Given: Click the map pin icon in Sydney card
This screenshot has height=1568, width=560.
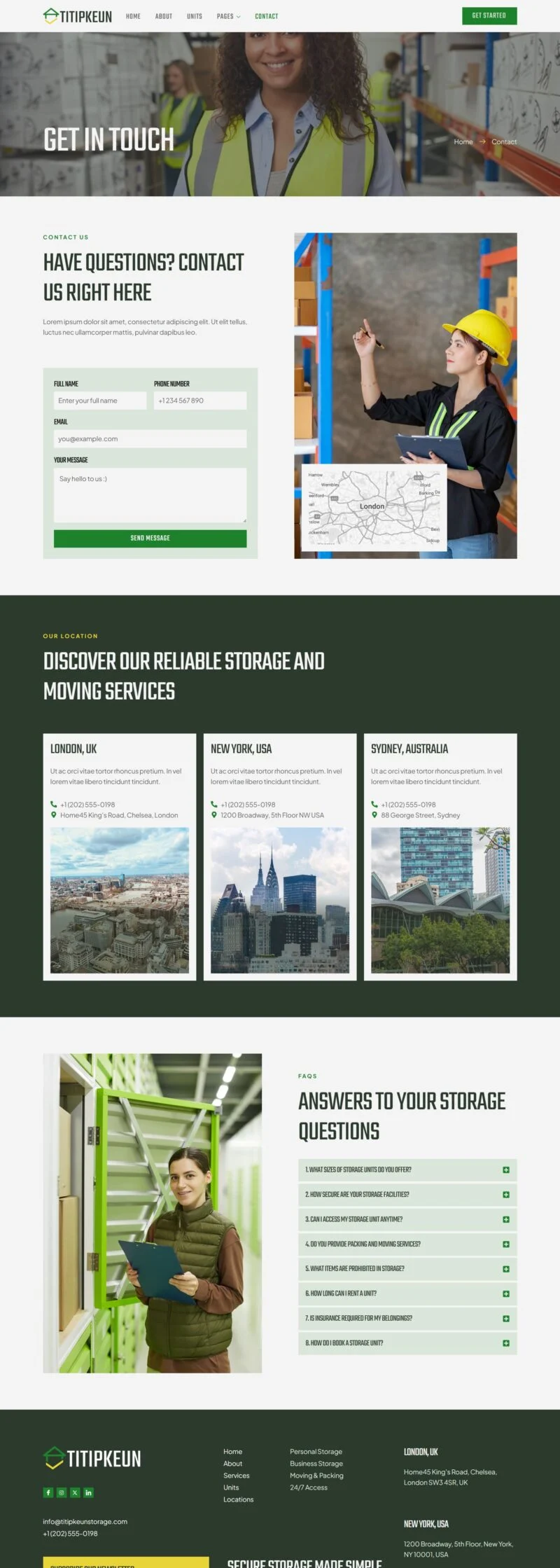Looking at the screenshot, I should click(x=374, y=815).
